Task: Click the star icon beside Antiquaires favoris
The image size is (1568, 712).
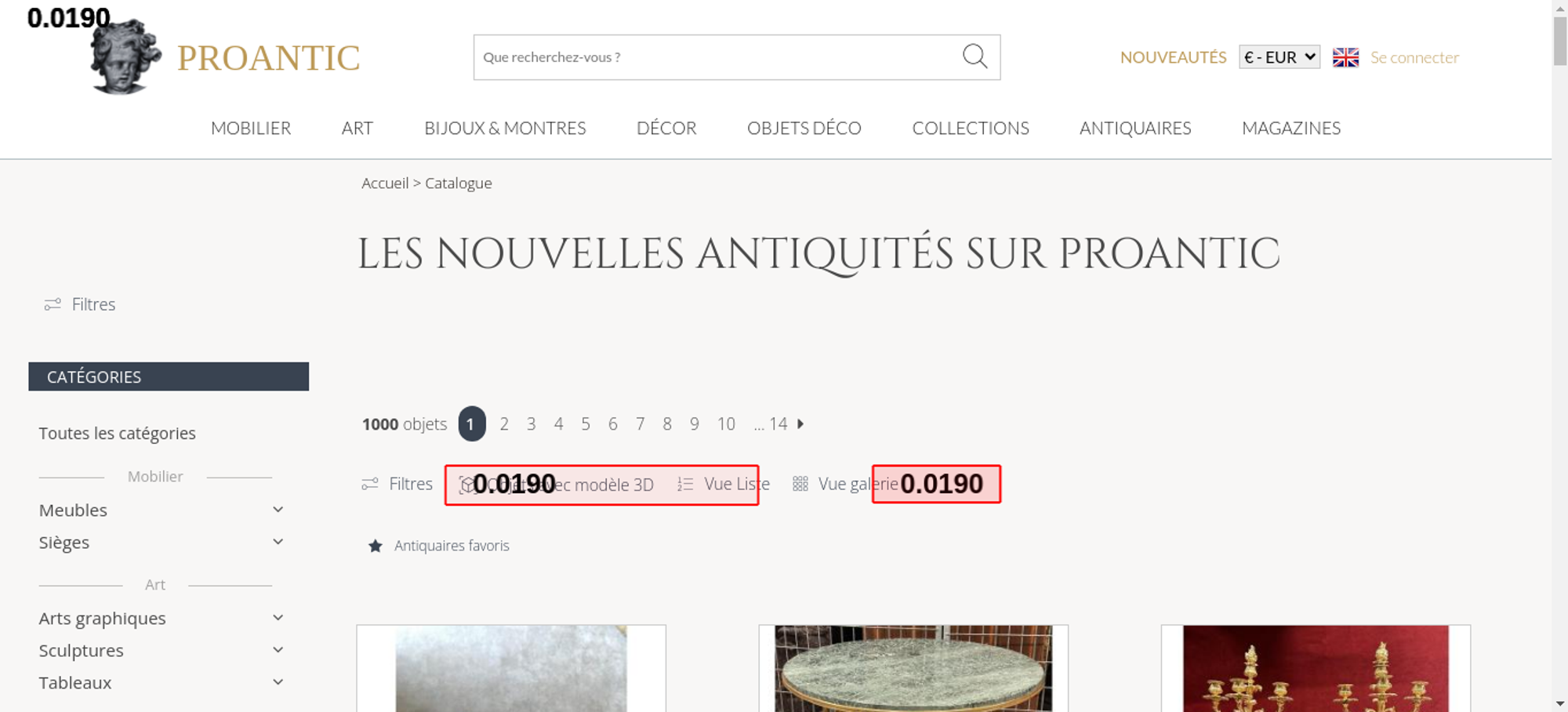Action: click(376, 546)
